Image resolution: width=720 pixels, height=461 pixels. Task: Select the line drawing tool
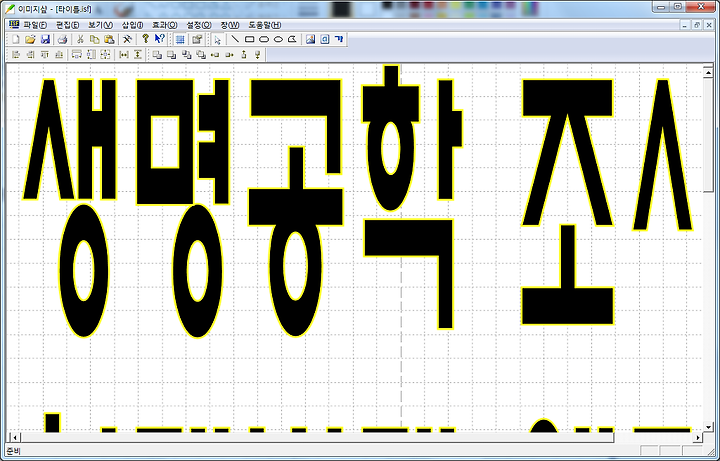tap(235, 39)
